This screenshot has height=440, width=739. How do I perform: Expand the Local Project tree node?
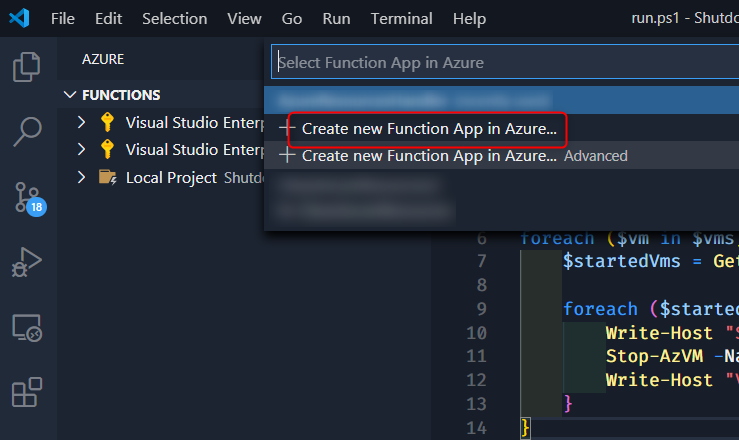83,177
